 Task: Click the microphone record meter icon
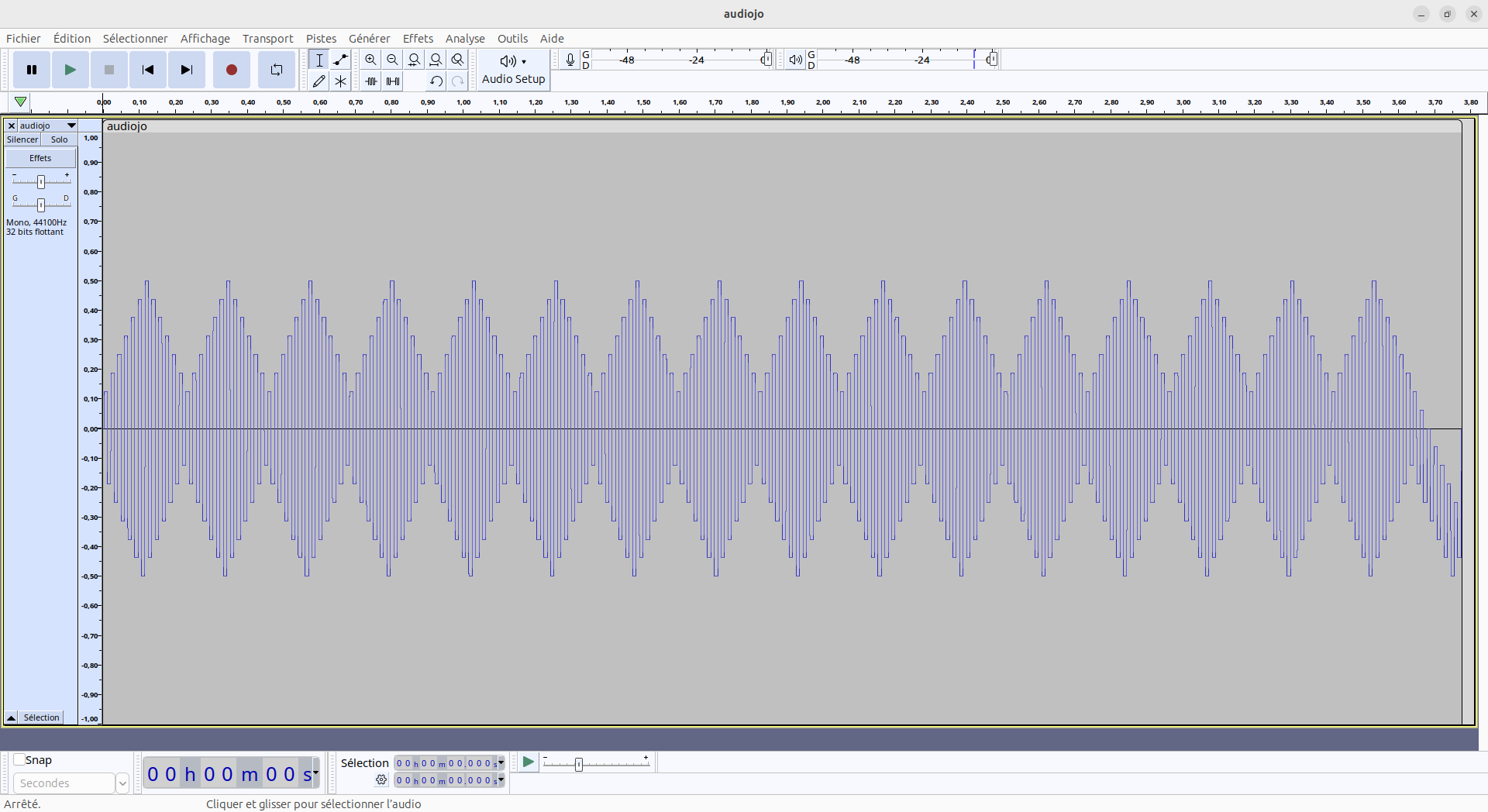point(570,60)
